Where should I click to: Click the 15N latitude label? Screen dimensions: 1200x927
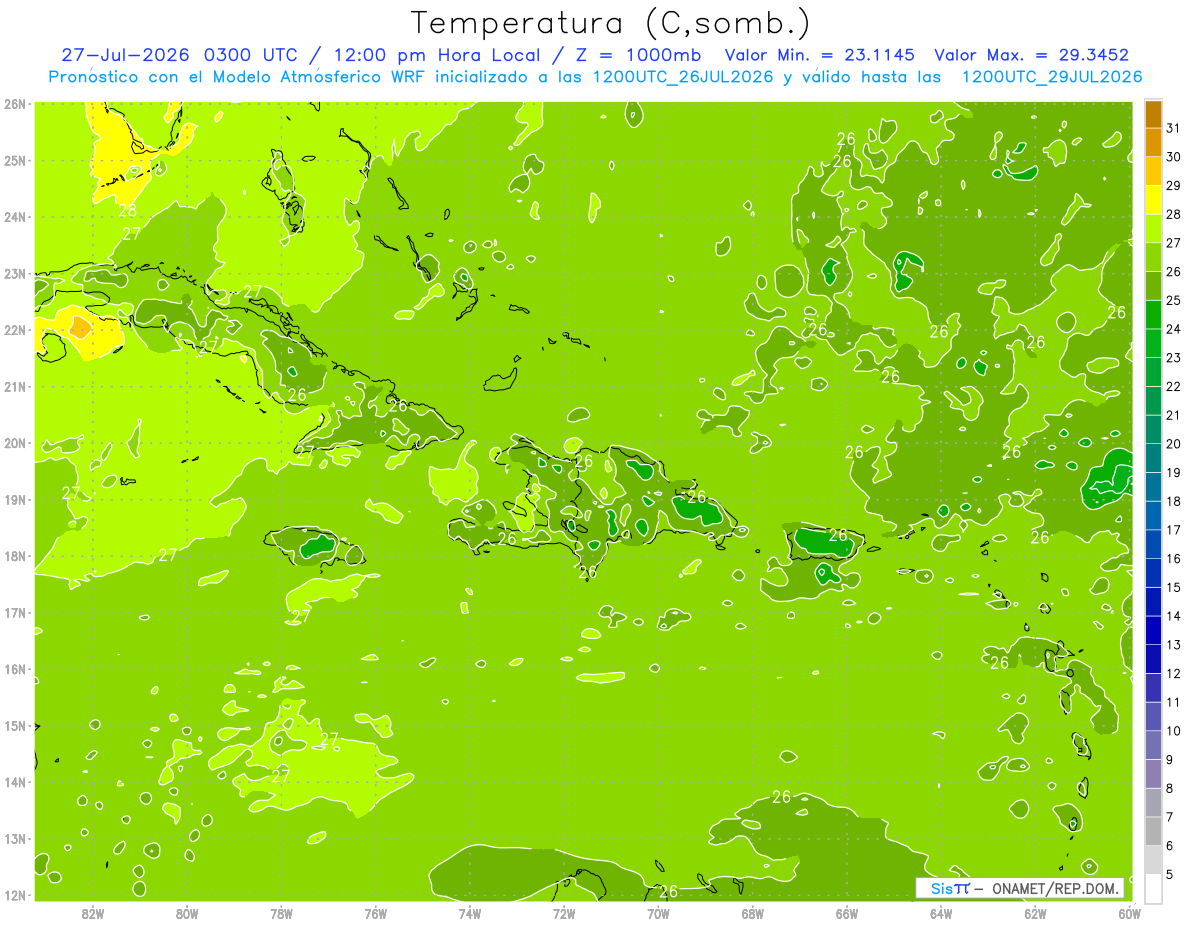14,725
